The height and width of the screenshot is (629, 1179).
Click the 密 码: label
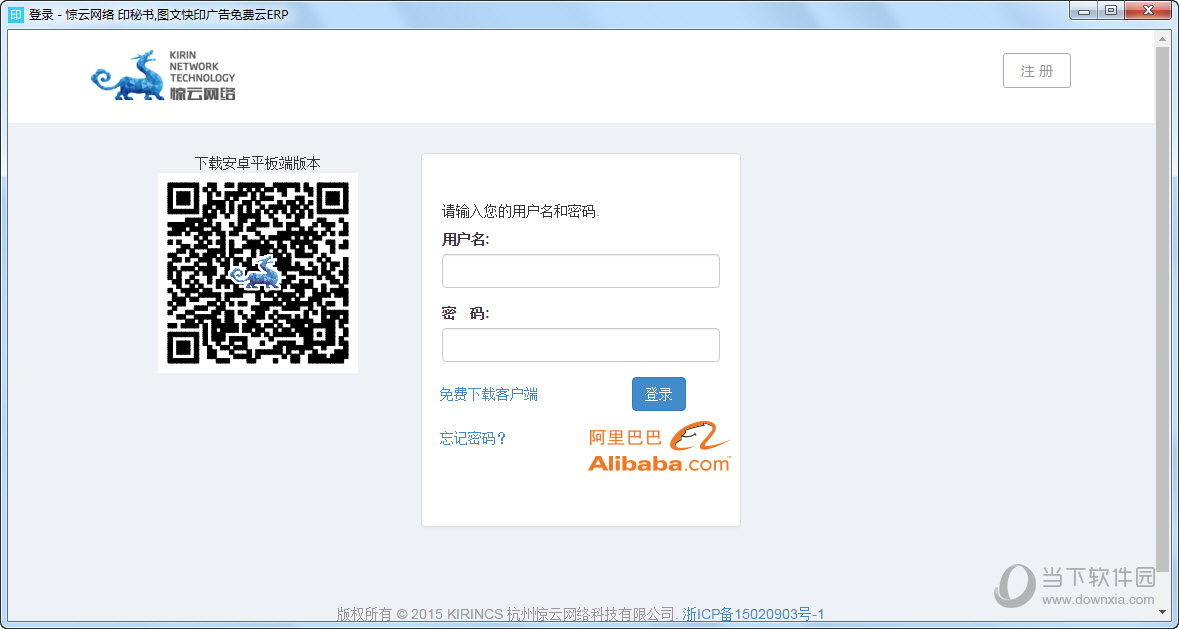465,313
